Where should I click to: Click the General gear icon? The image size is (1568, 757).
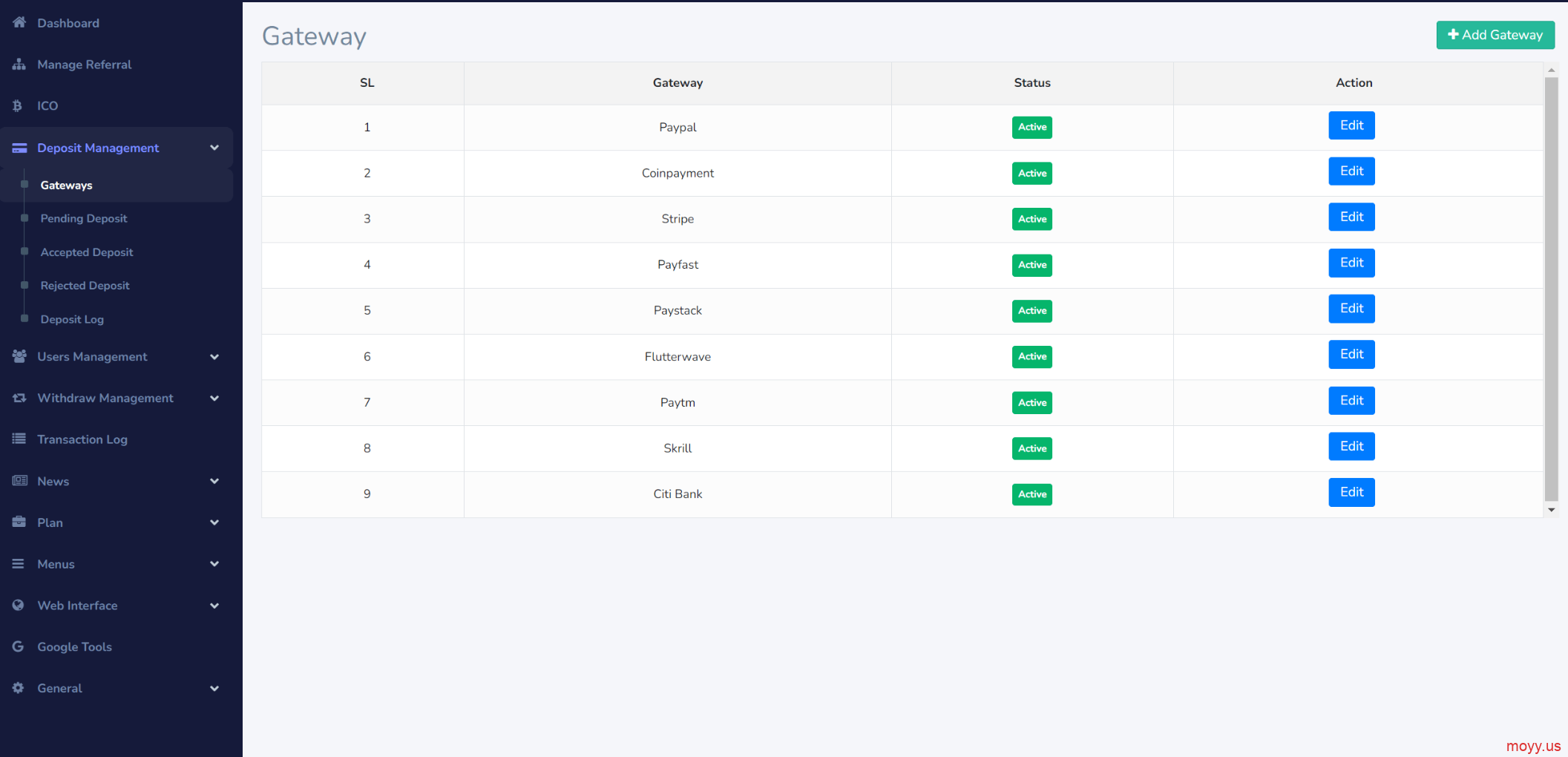pyautogui.click(x=18, y=688)
